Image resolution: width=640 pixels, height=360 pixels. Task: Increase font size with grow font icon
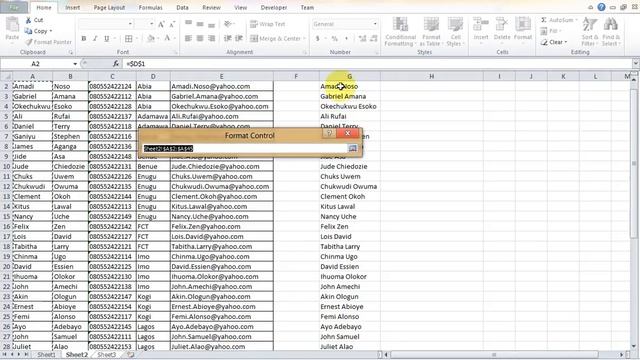pyautogui.click(x=161, y=24)
